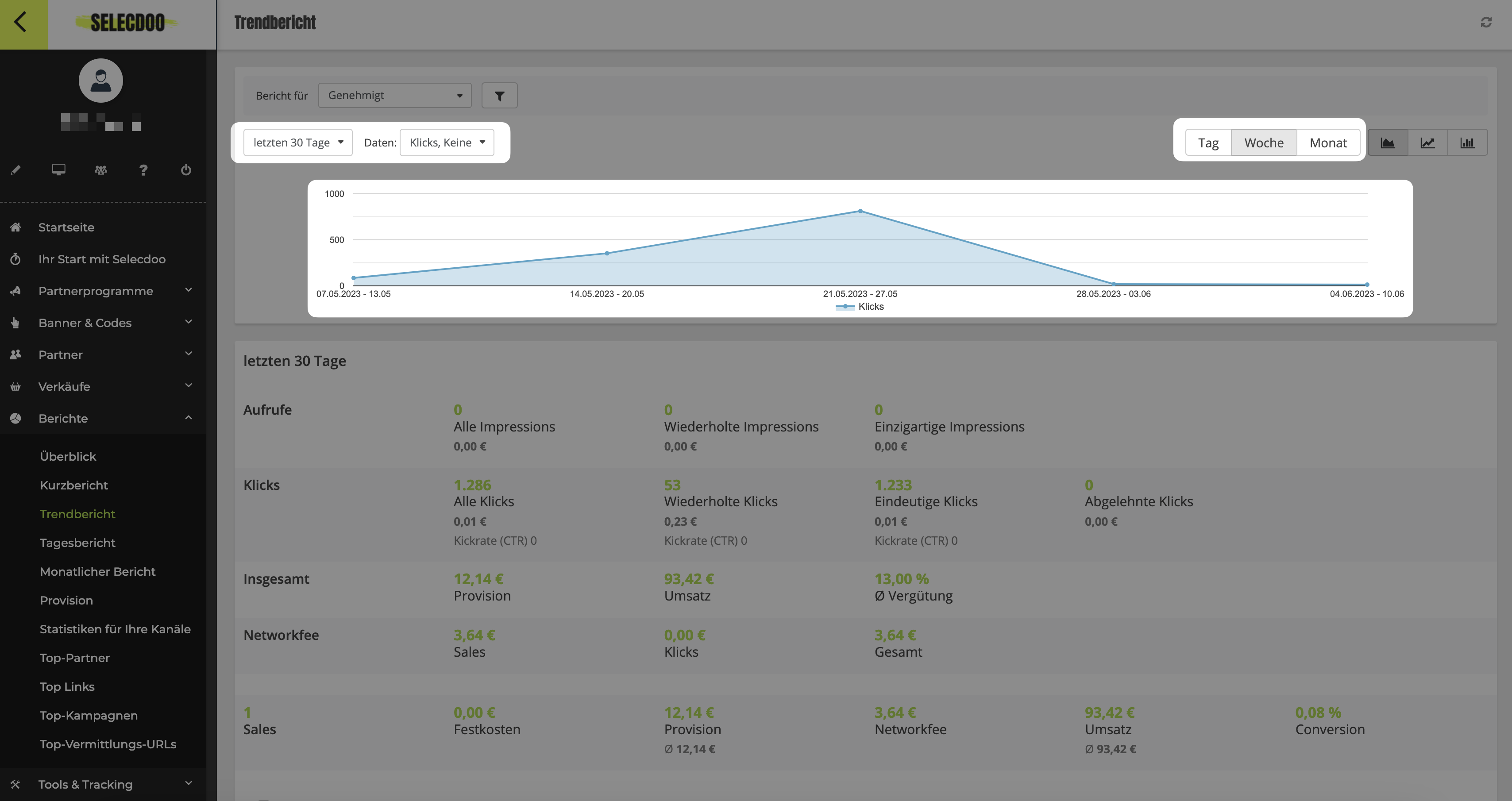The image size is (1512, 801).
Task: Select Woche time grouping
Action: click(x=1264, y=142)
